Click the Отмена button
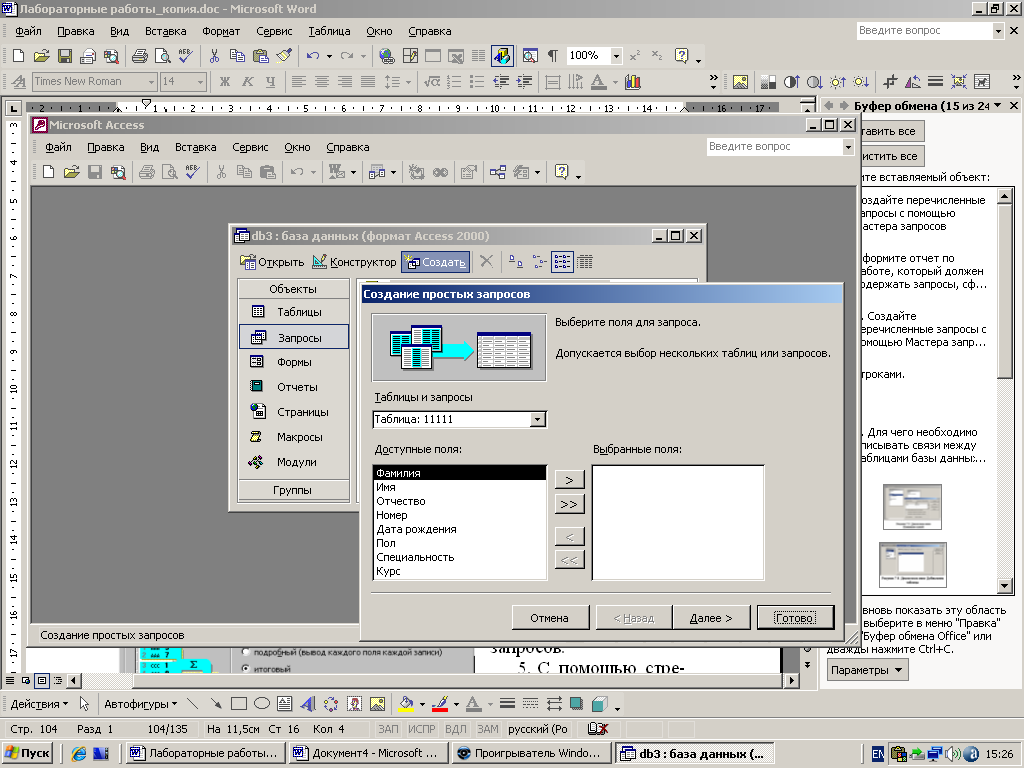The height and width of the screenshot is (768, 1024). click(549, 618)
